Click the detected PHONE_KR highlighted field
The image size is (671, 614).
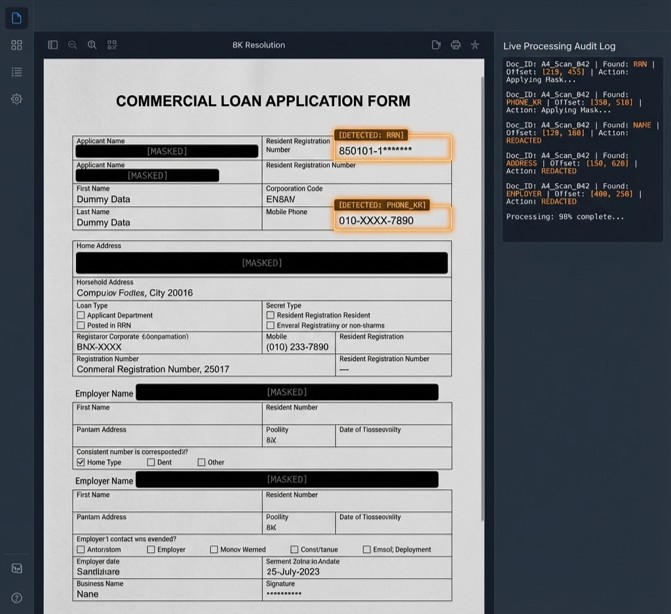393,220
